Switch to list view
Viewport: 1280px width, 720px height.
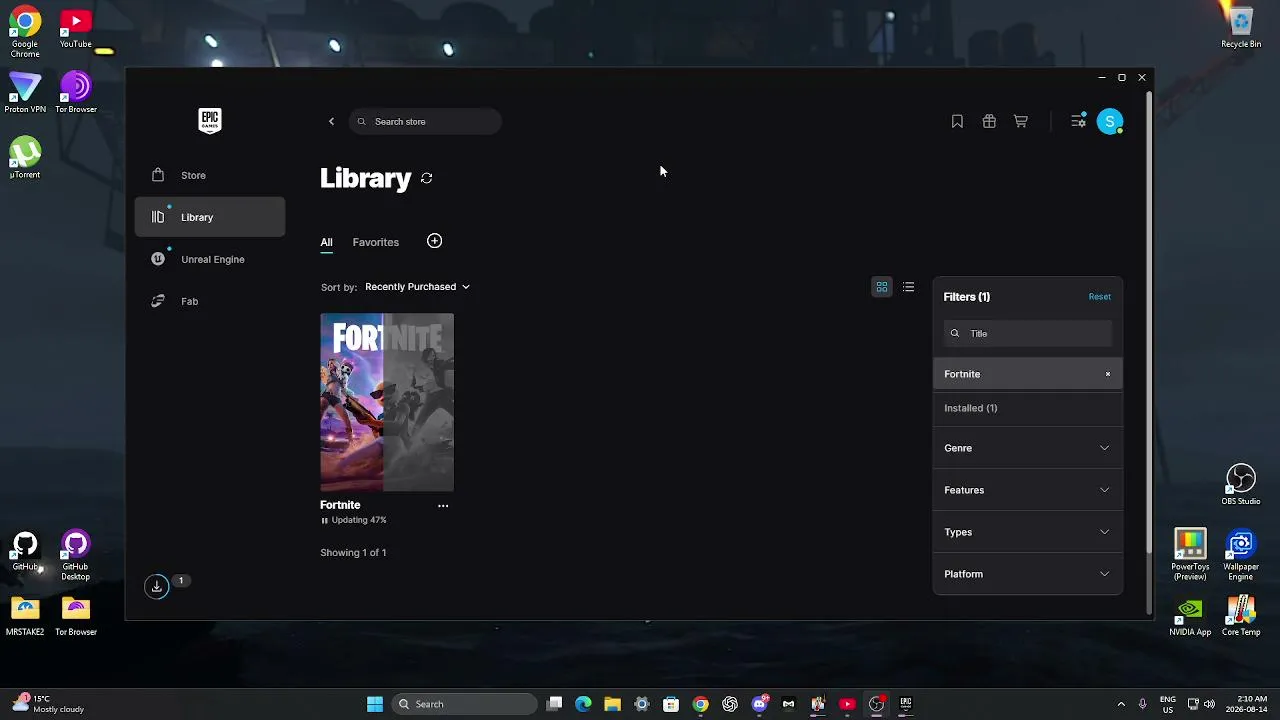pyautogui.click(x=908, y=287)
